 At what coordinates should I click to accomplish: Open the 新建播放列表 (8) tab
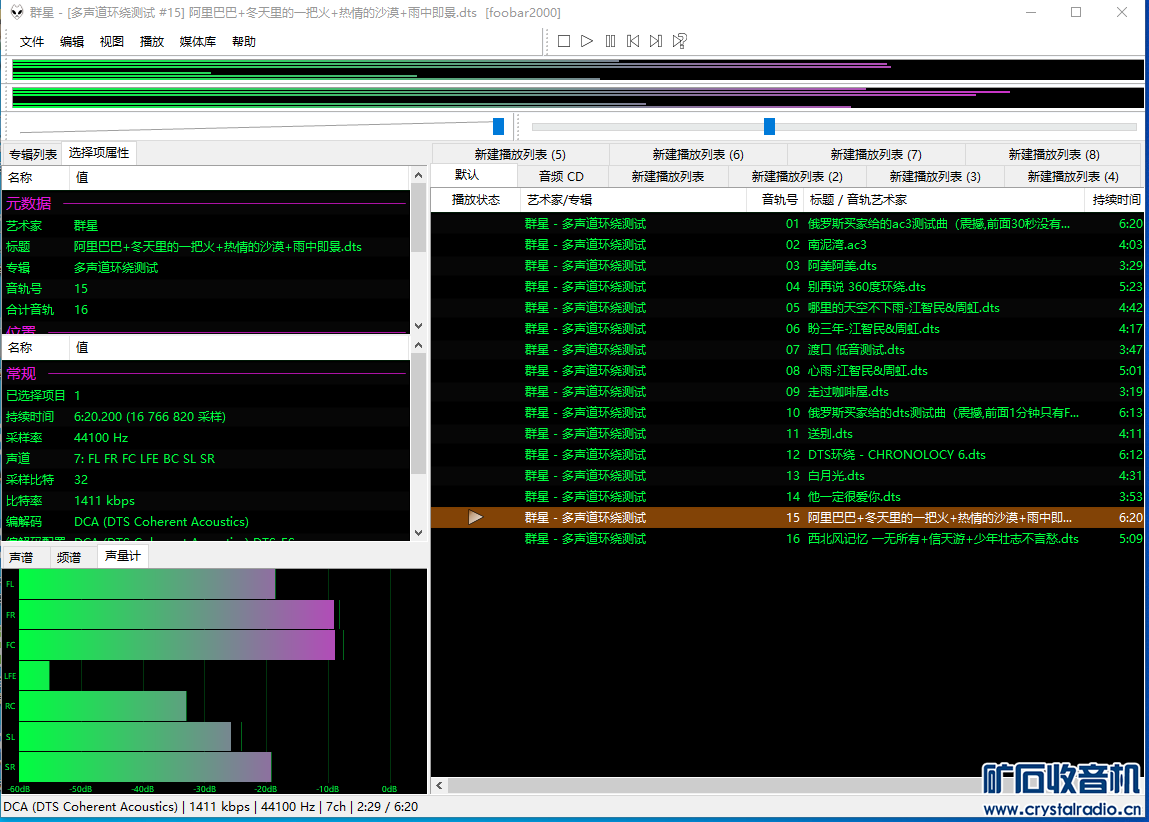click(1054, 155)
